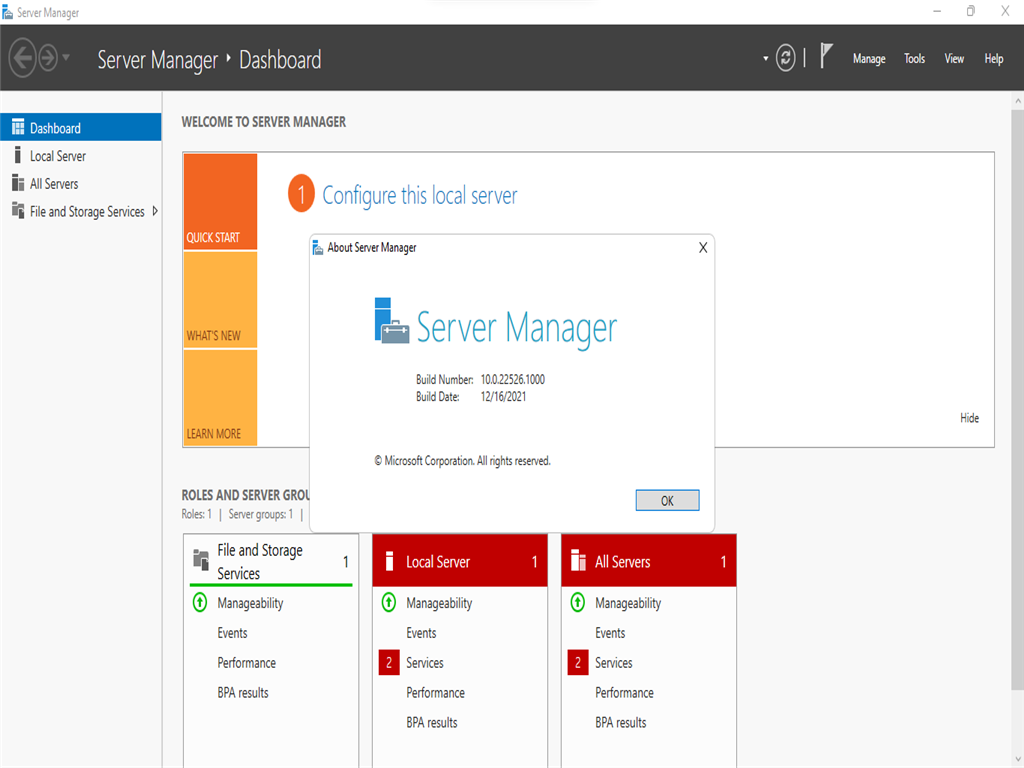The height and width of the screenshot is (768, 1024).
Task: Open the notifications flag icon
Action: click(x=824, y=55)
